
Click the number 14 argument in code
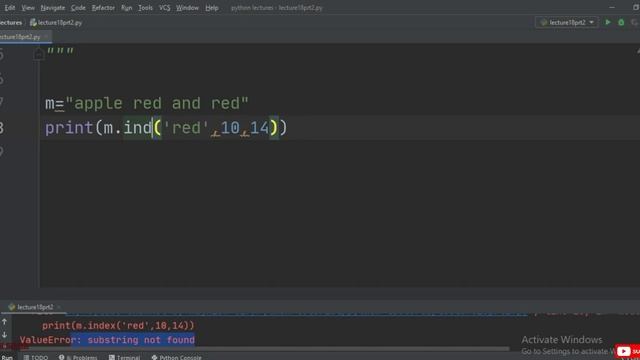click(x=260, y=128)
